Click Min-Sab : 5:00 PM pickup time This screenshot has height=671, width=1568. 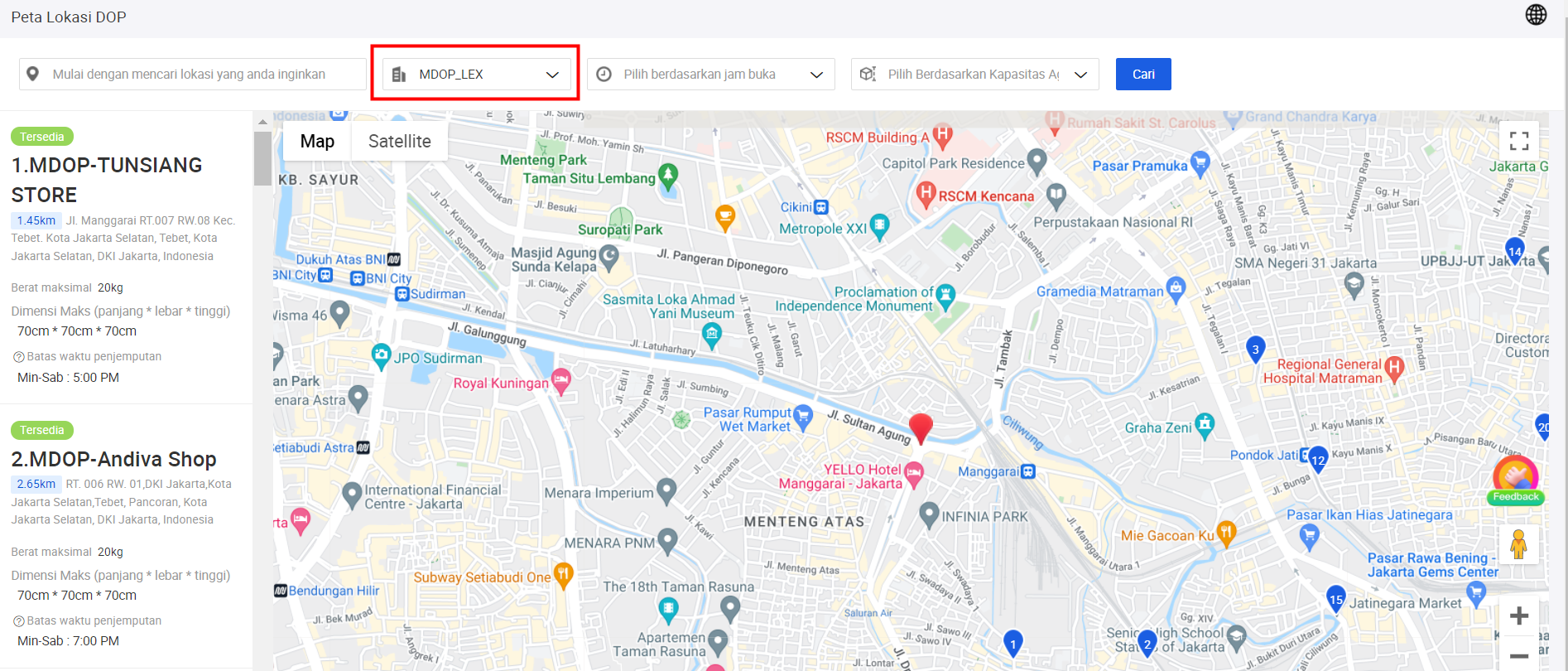pyautogui.click(x=69, y=378)
